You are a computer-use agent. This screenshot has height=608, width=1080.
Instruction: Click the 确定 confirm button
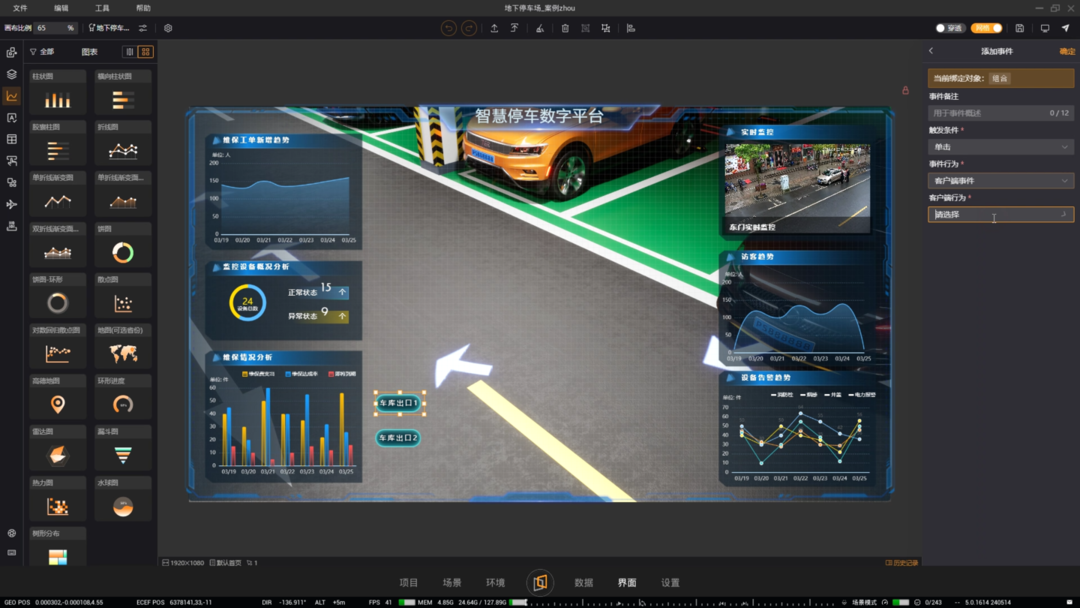tap(1067, 51)
